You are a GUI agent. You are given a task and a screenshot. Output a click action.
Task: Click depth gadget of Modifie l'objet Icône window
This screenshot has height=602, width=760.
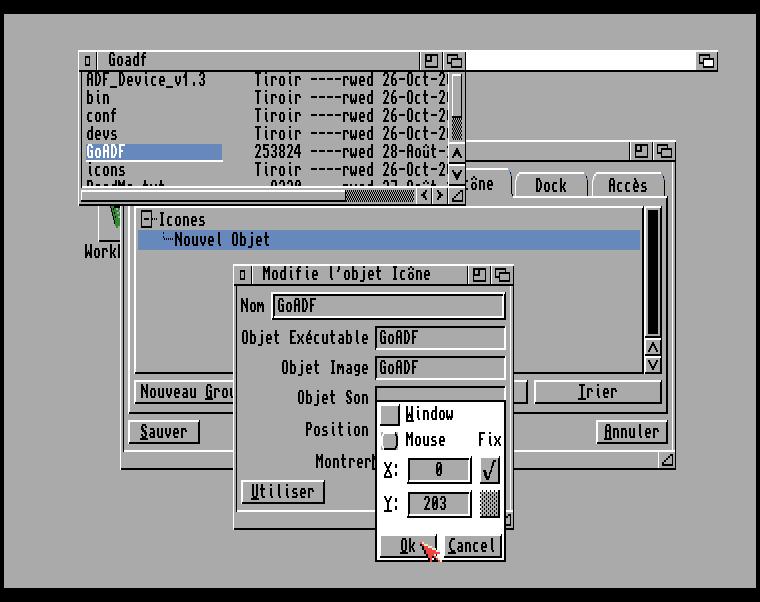502,275
